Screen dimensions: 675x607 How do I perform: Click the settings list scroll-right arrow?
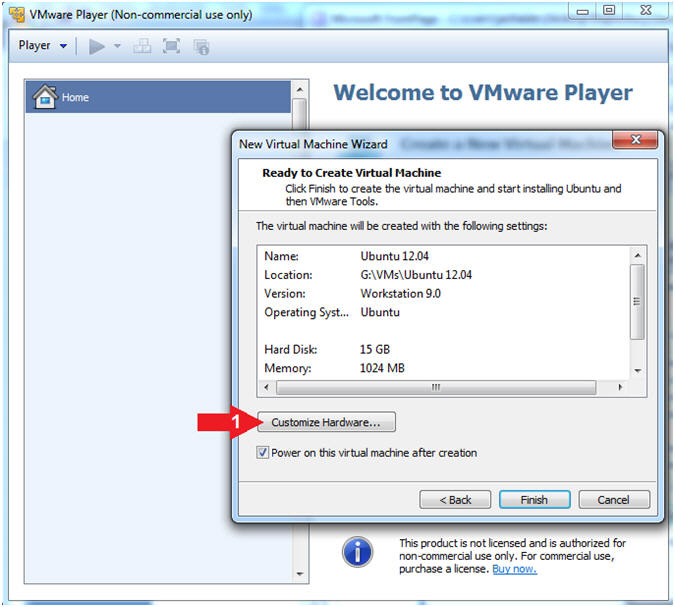click(620, 387)
